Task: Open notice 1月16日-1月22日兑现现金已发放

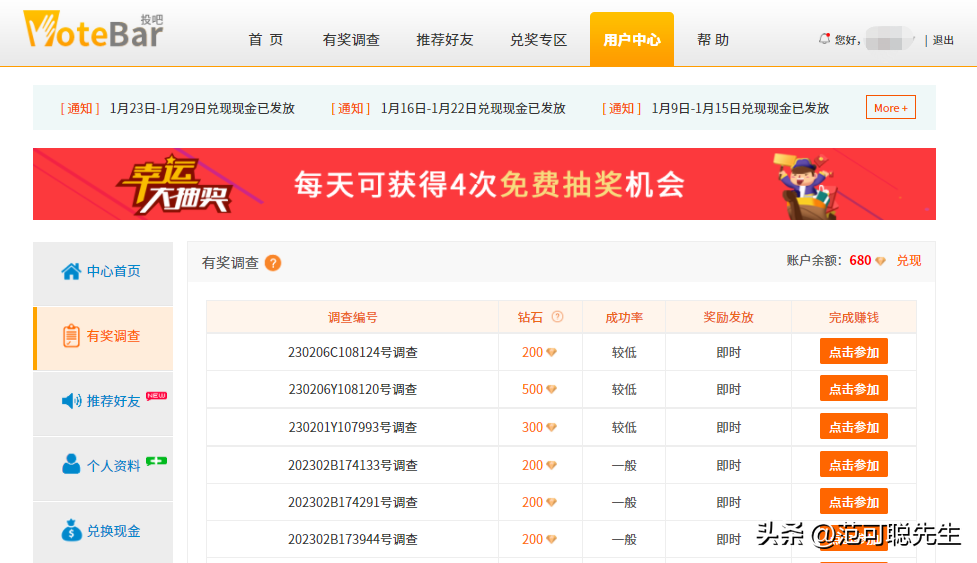Action: 473,108
